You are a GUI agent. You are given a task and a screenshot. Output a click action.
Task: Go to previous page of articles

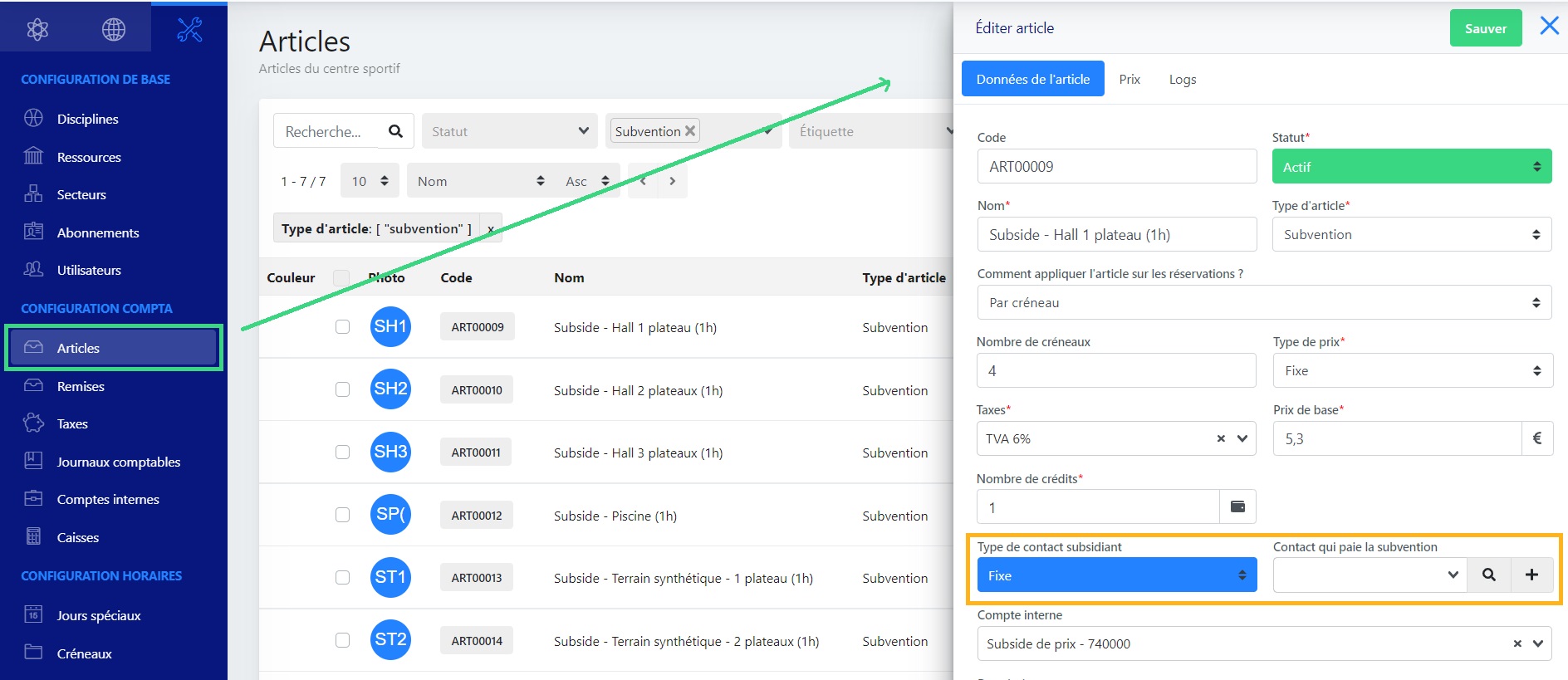(643, 181)
